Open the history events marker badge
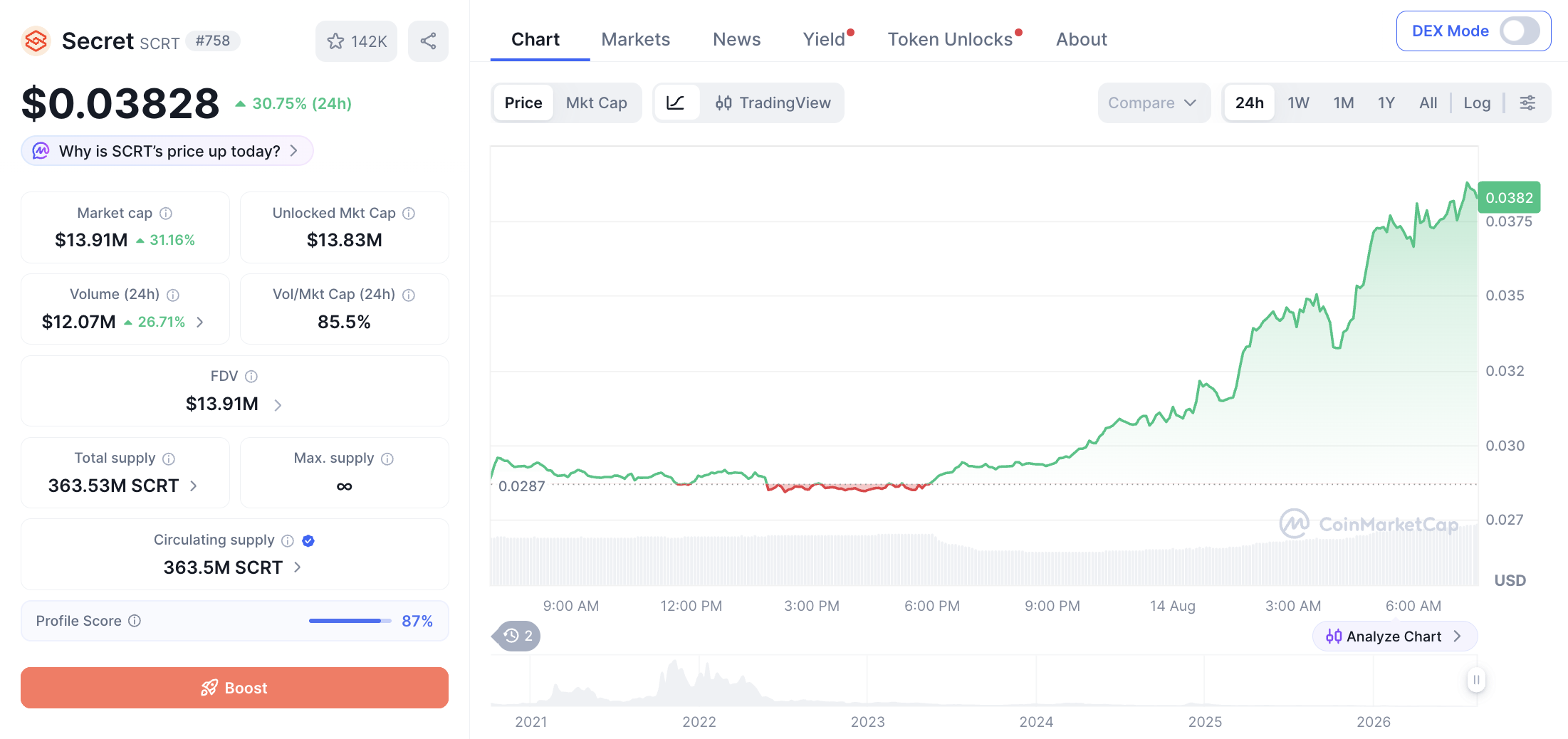 coord(517,636)
